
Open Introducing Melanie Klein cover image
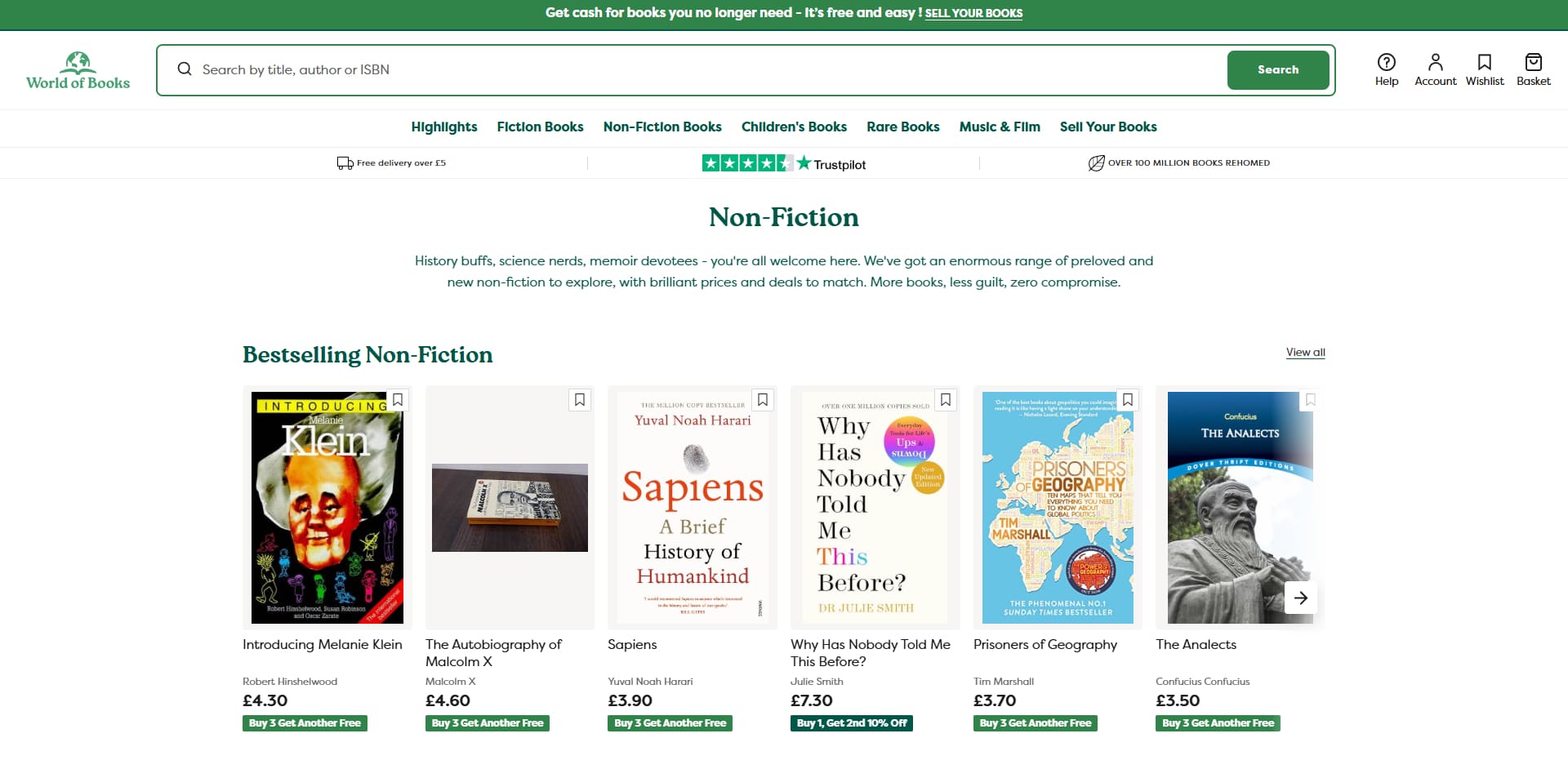pos(327,508)
